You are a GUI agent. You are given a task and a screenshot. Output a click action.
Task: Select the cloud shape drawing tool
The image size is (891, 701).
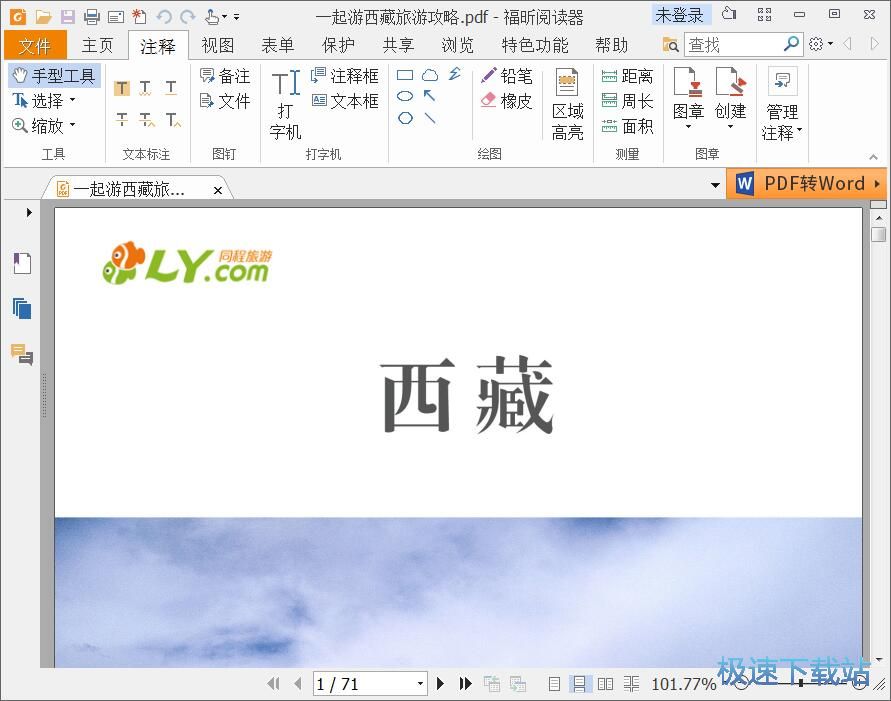[431, 74]
